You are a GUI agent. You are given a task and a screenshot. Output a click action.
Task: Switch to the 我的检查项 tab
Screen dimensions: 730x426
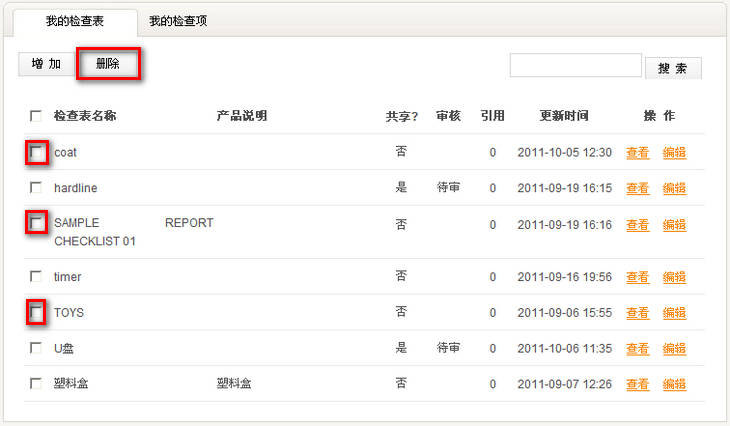pyautogui.click(x=178, y=21)
